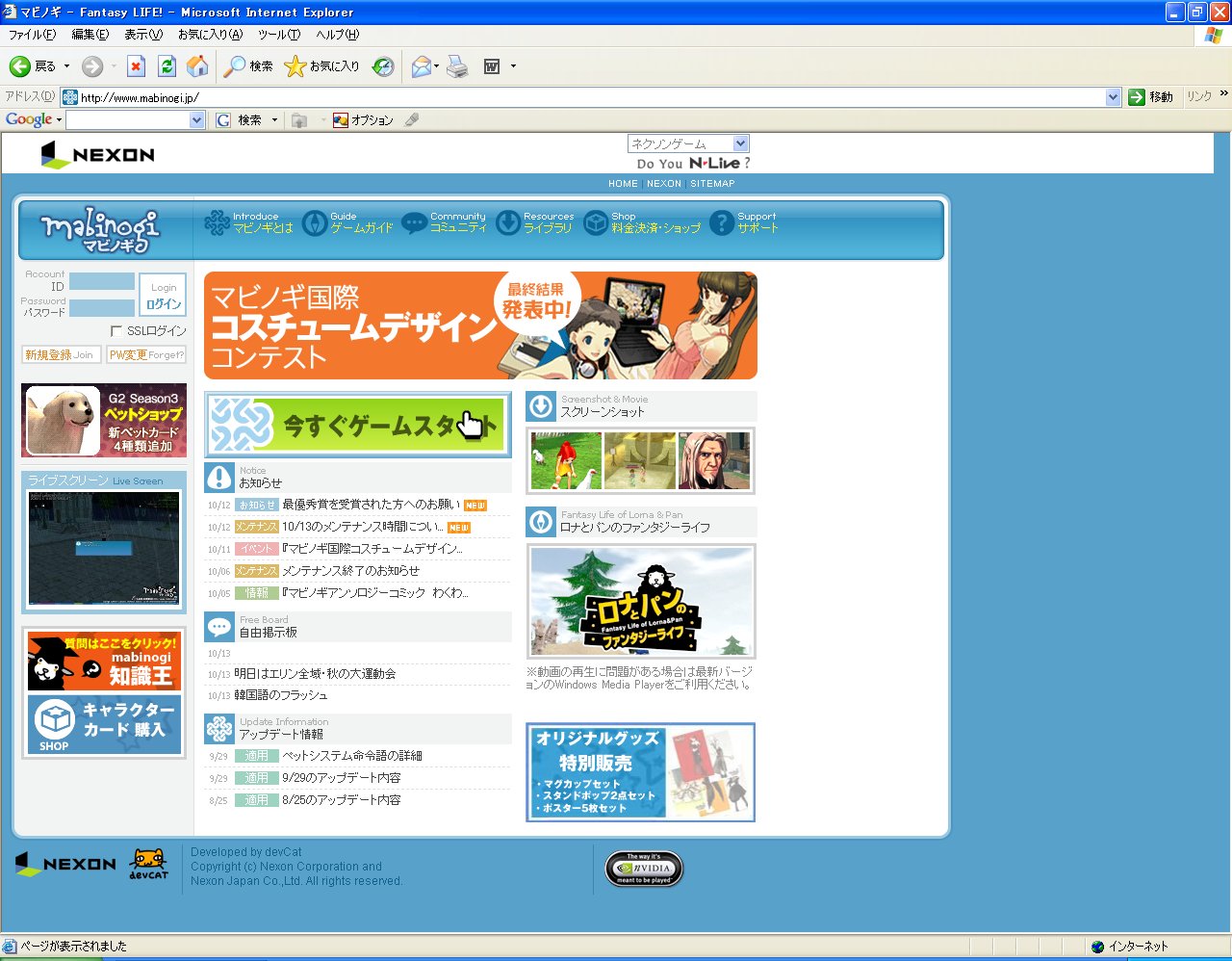Enable the SSLログイン checkbox
1232x961 pixels.
coord(116,331)
